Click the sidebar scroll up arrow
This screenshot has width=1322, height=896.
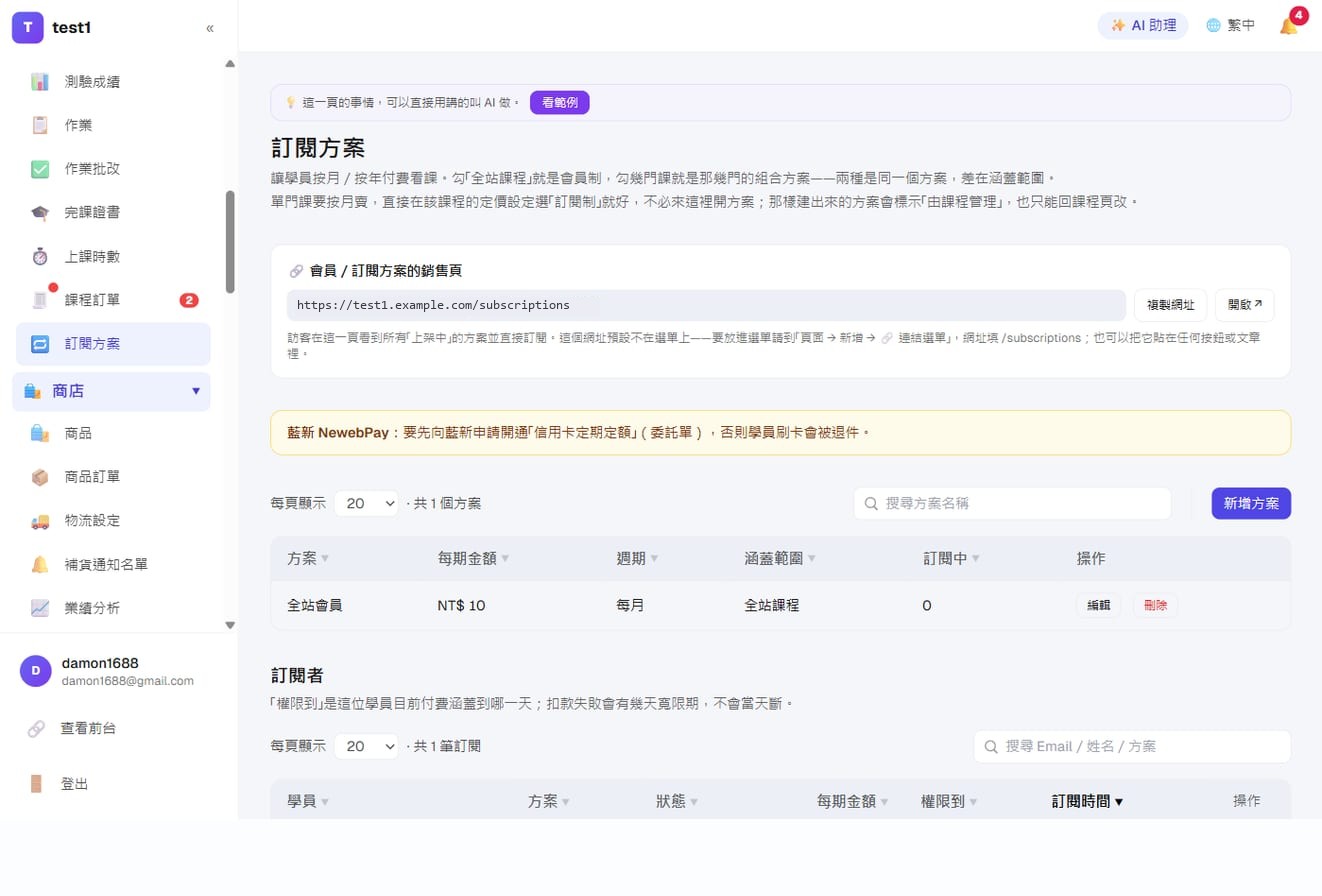click(230, 64)
